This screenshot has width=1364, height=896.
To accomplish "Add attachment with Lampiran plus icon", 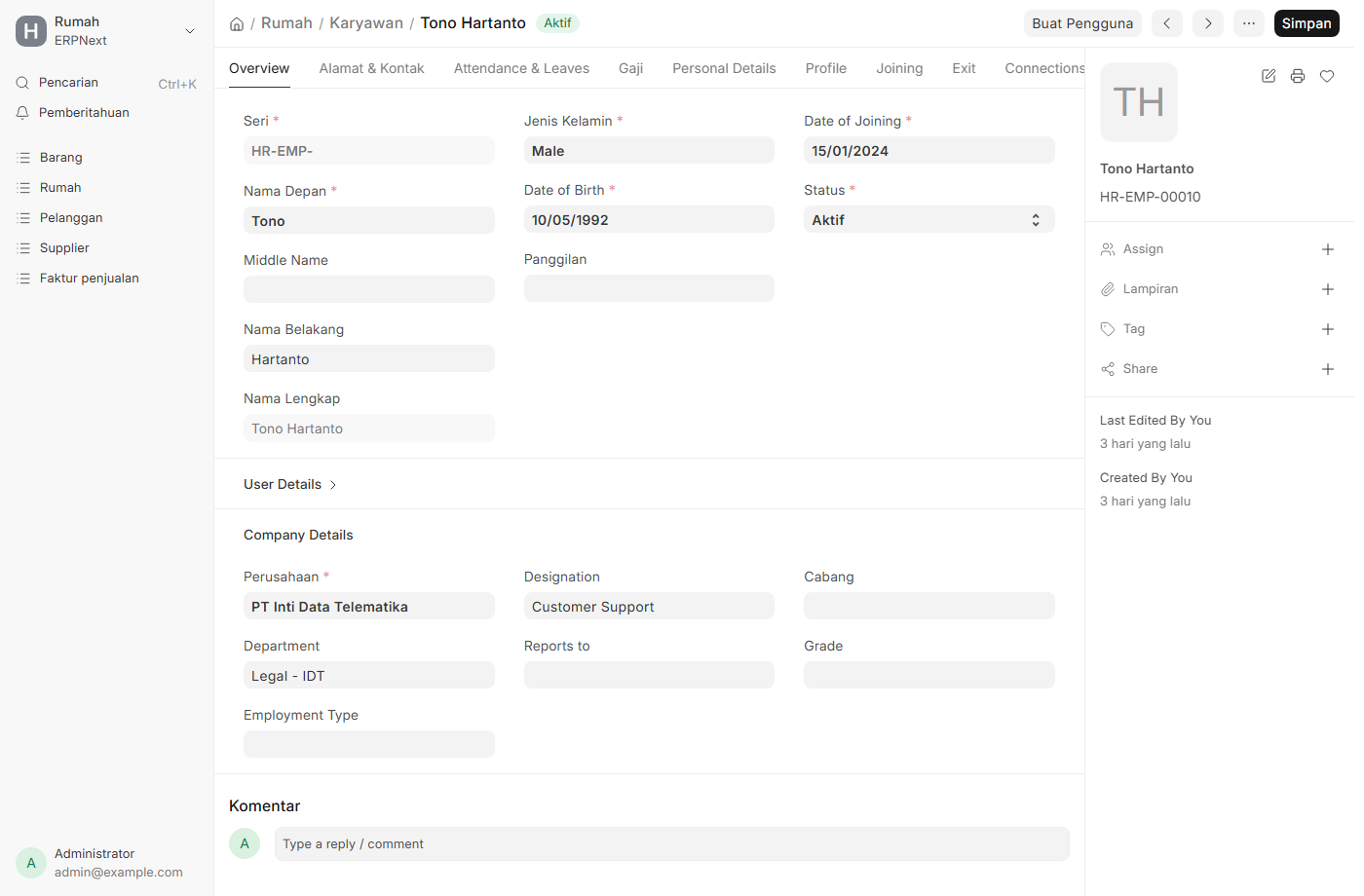I will (1327, 289).
